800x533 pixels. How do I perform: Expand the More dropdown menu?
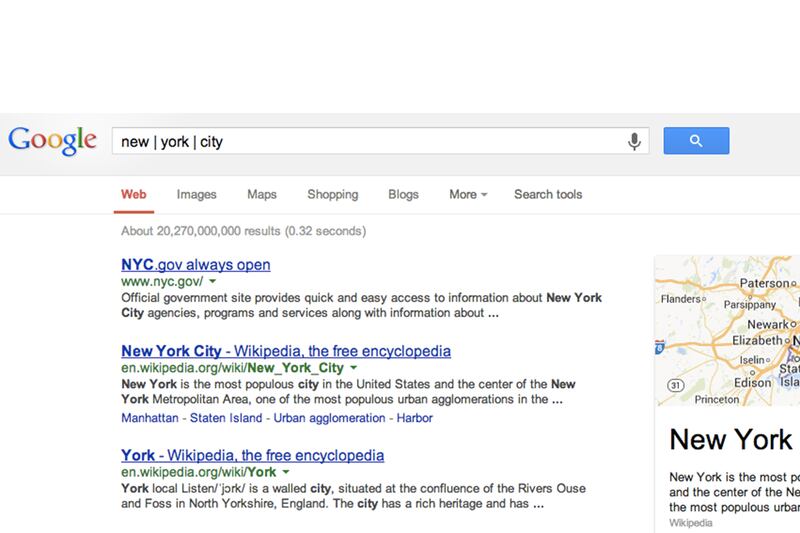click(x=468, y=194)
